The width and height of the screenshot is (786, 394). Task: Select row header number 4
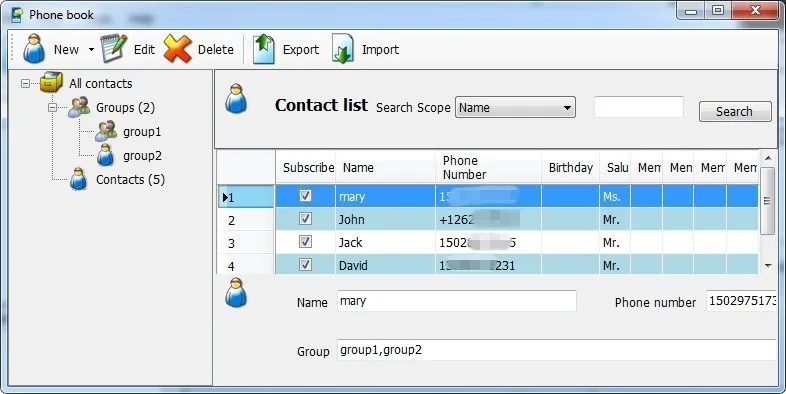pos(246,265)
